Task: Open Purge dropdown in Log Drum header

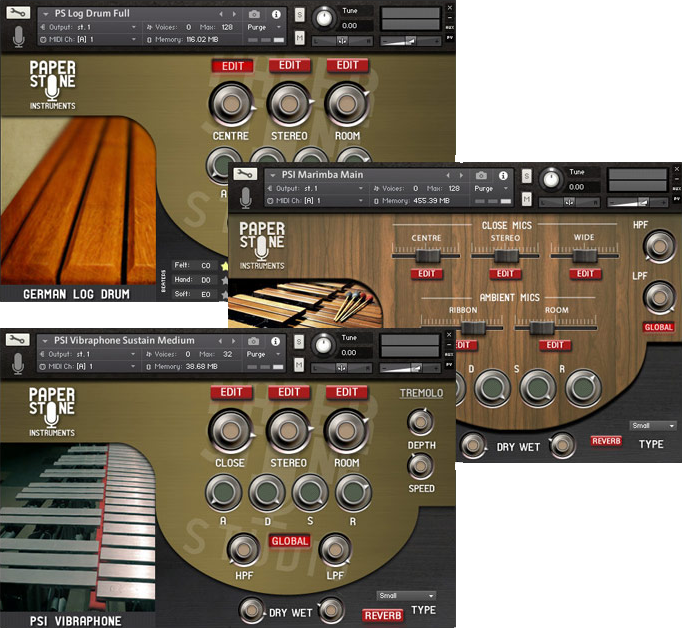Action: coord(264,27)
